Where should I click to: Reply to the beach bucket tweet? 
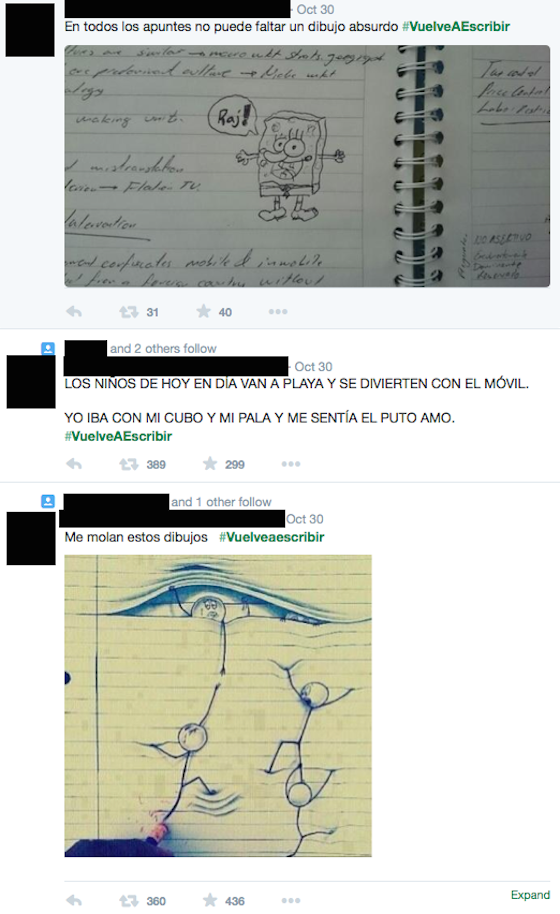(x=74, y=464)
